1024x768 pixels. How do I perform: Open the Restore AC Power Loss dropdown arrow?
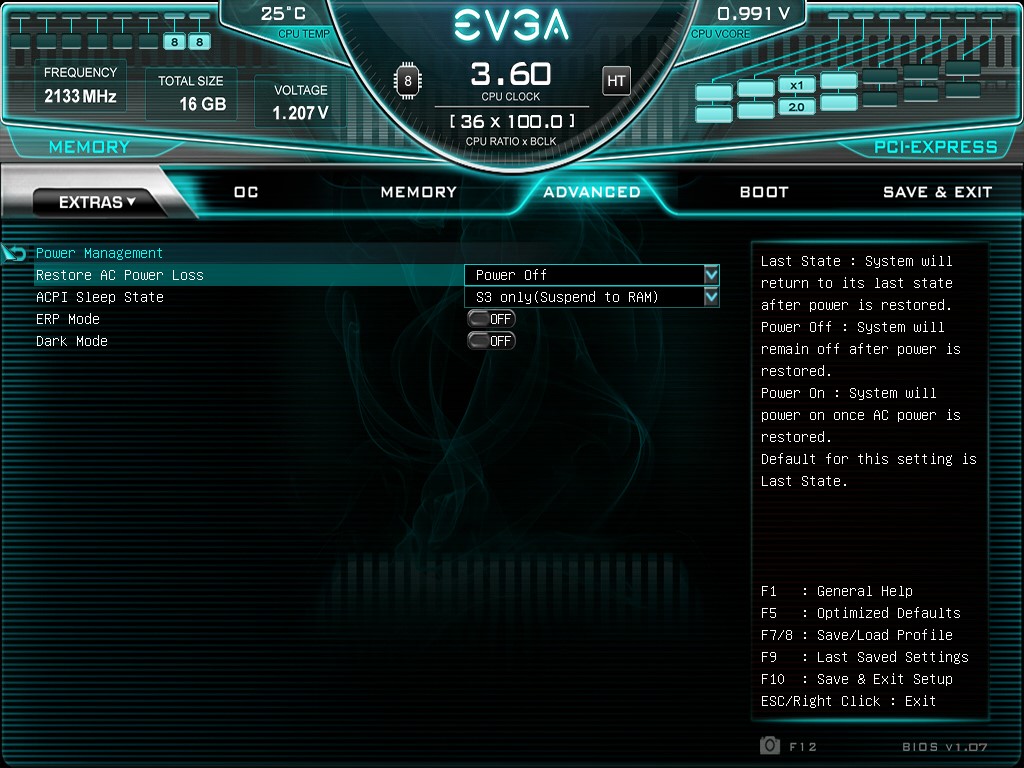(x=711, y=275)
